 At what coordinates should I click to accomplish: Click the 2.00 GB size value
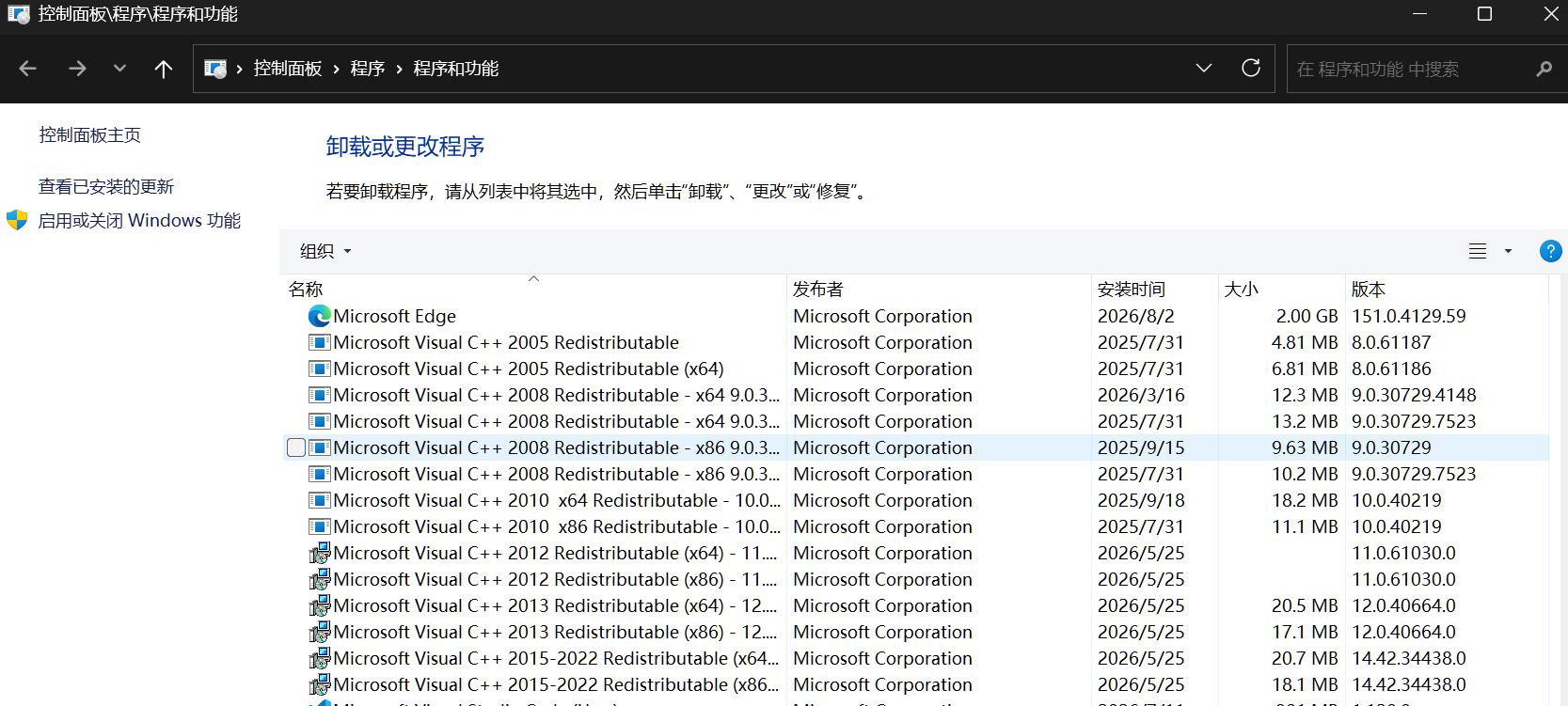click(x=1307, y=317)
